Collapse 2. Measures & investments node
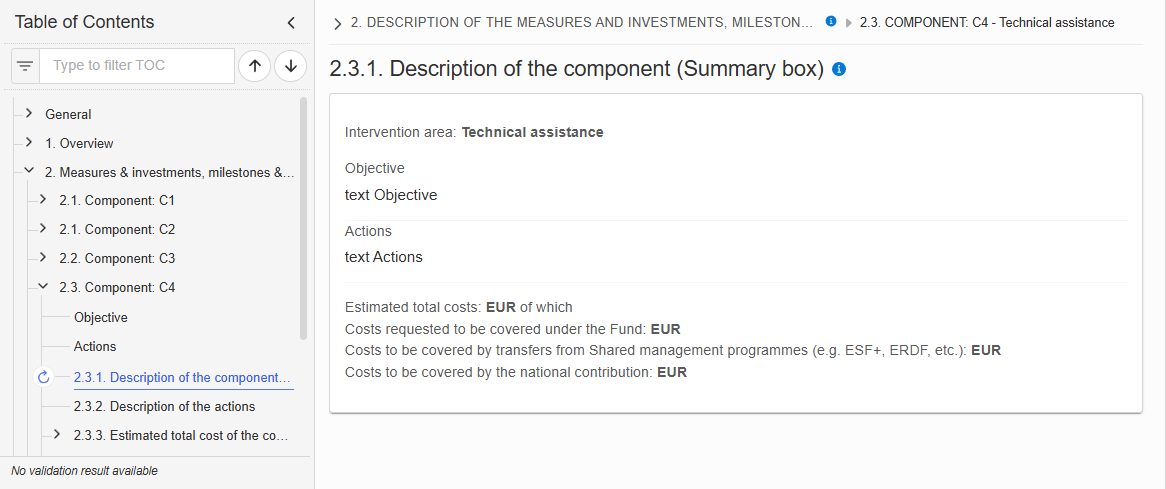The image size is (1166, 489). [x=29, y=172]
